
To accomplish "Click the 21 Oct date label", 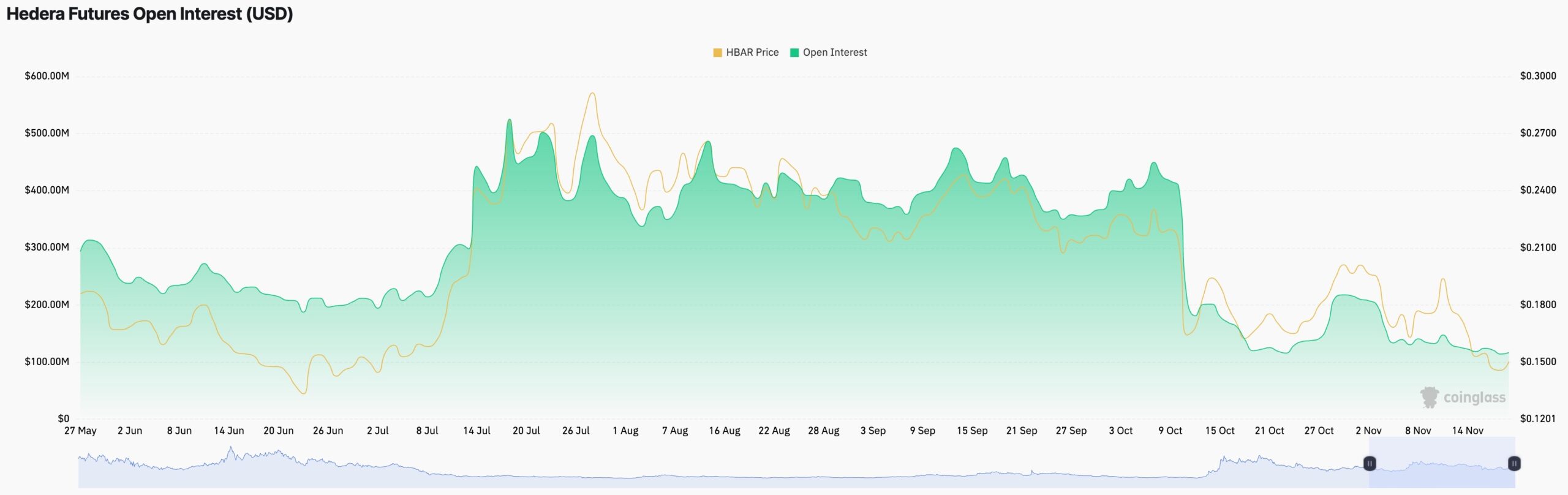I will click(1270, 431).
